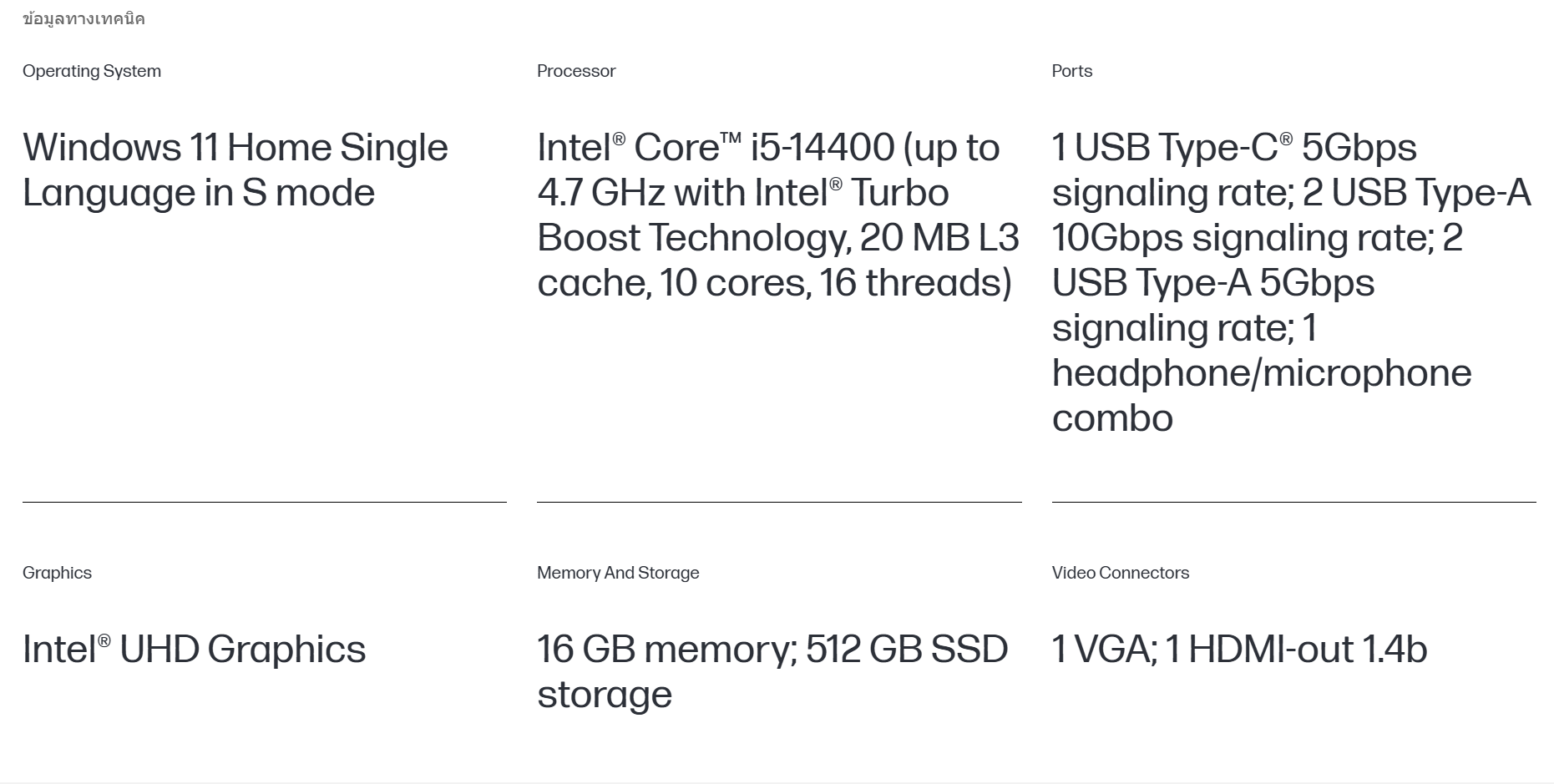Click the divider line below Processor section
Viewport: 1554px width, 784px height.
(x=778, y=502)
